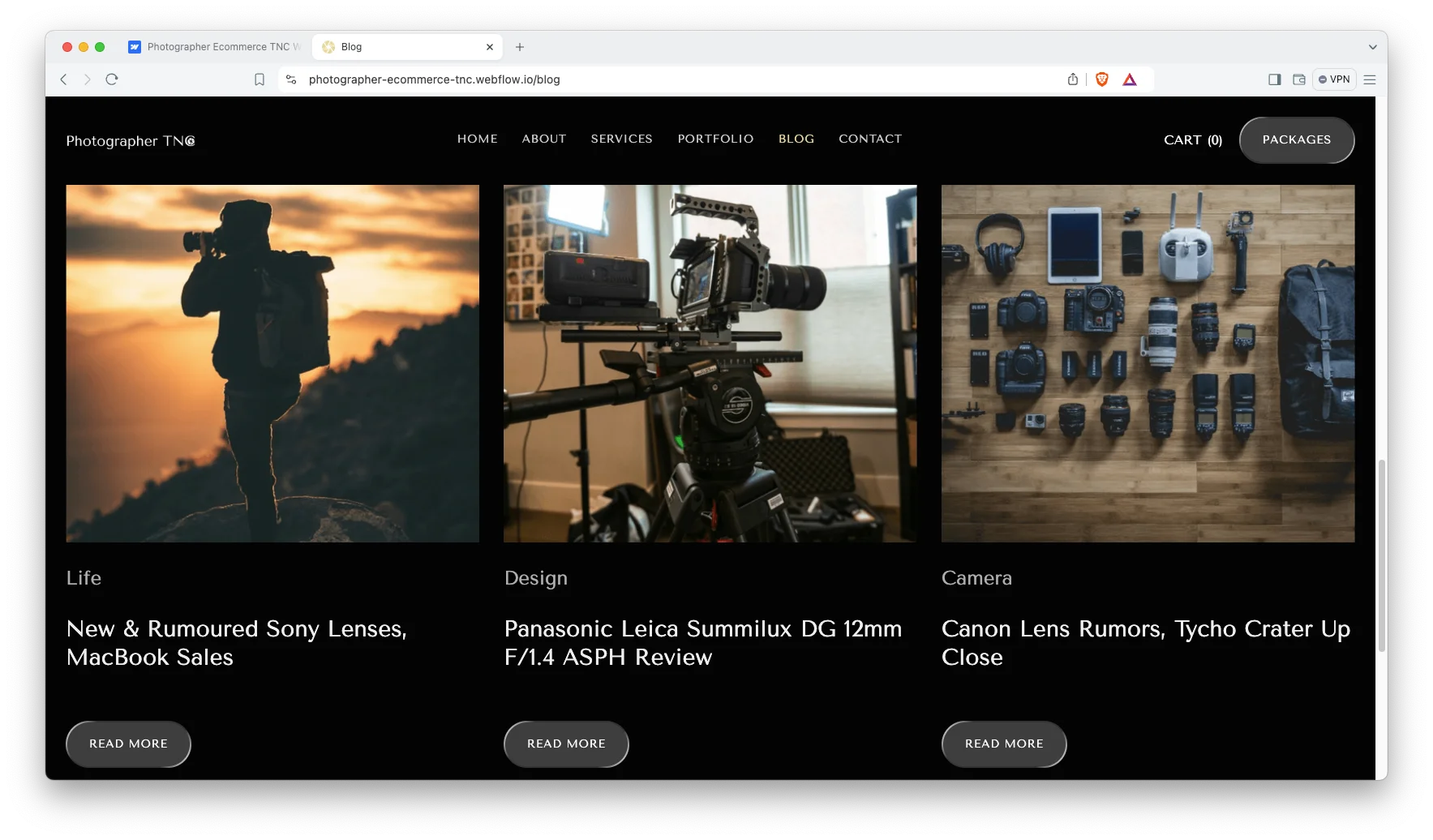Toggle the browser sidebar panel
Image resolution: width=1433 pixels, height=840 pixels.
(1275, 79)
